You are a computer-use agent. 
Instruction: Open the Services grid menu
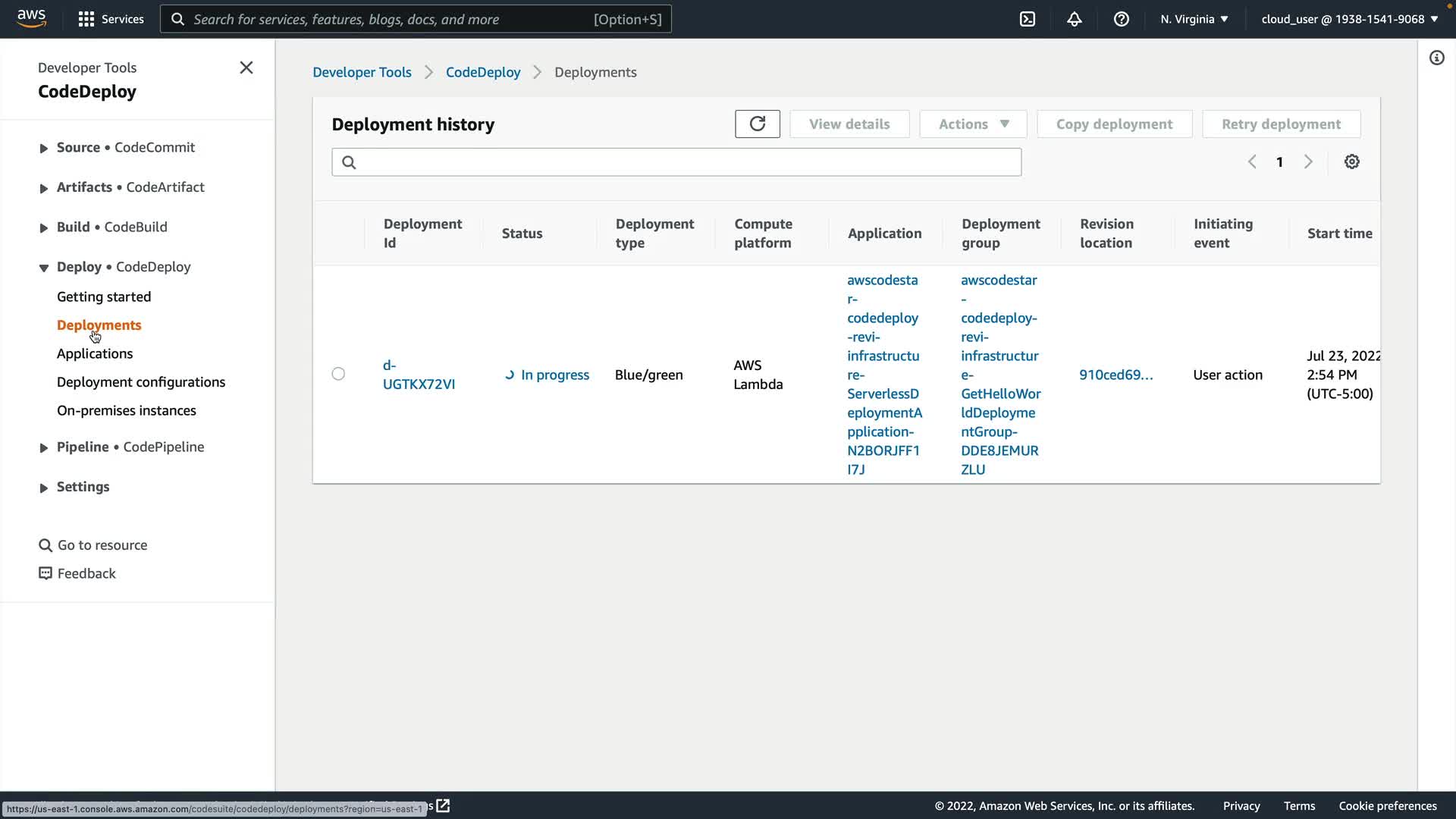point(111,19)
